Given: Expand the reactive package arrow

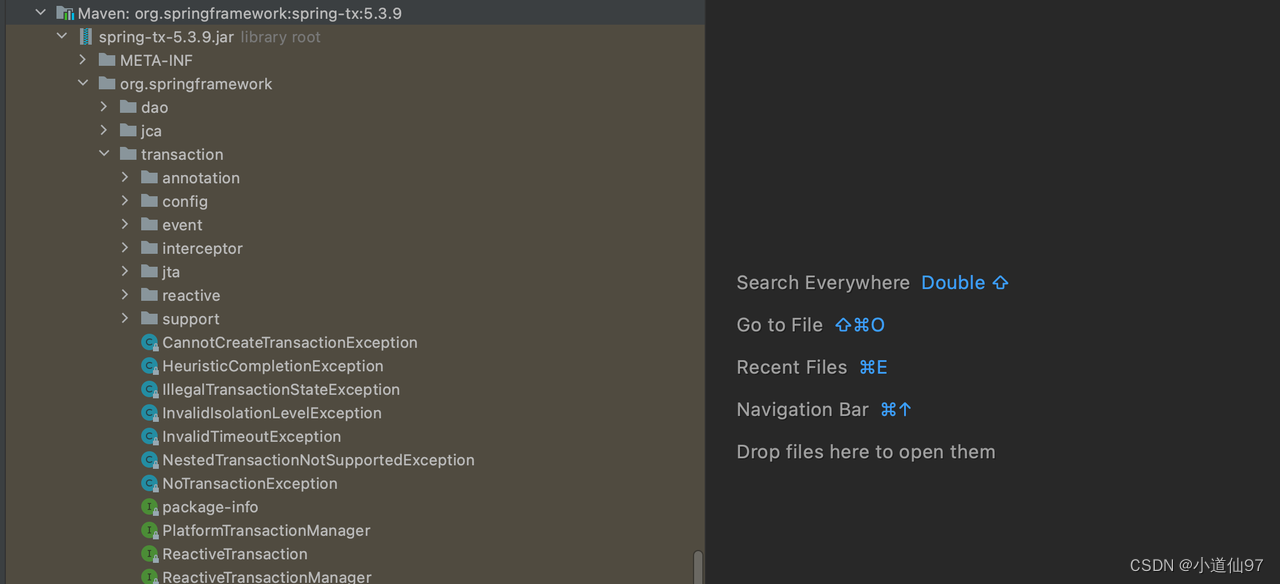Looking at the screenshot, I should pyautogui.click(x=125, y=295).
